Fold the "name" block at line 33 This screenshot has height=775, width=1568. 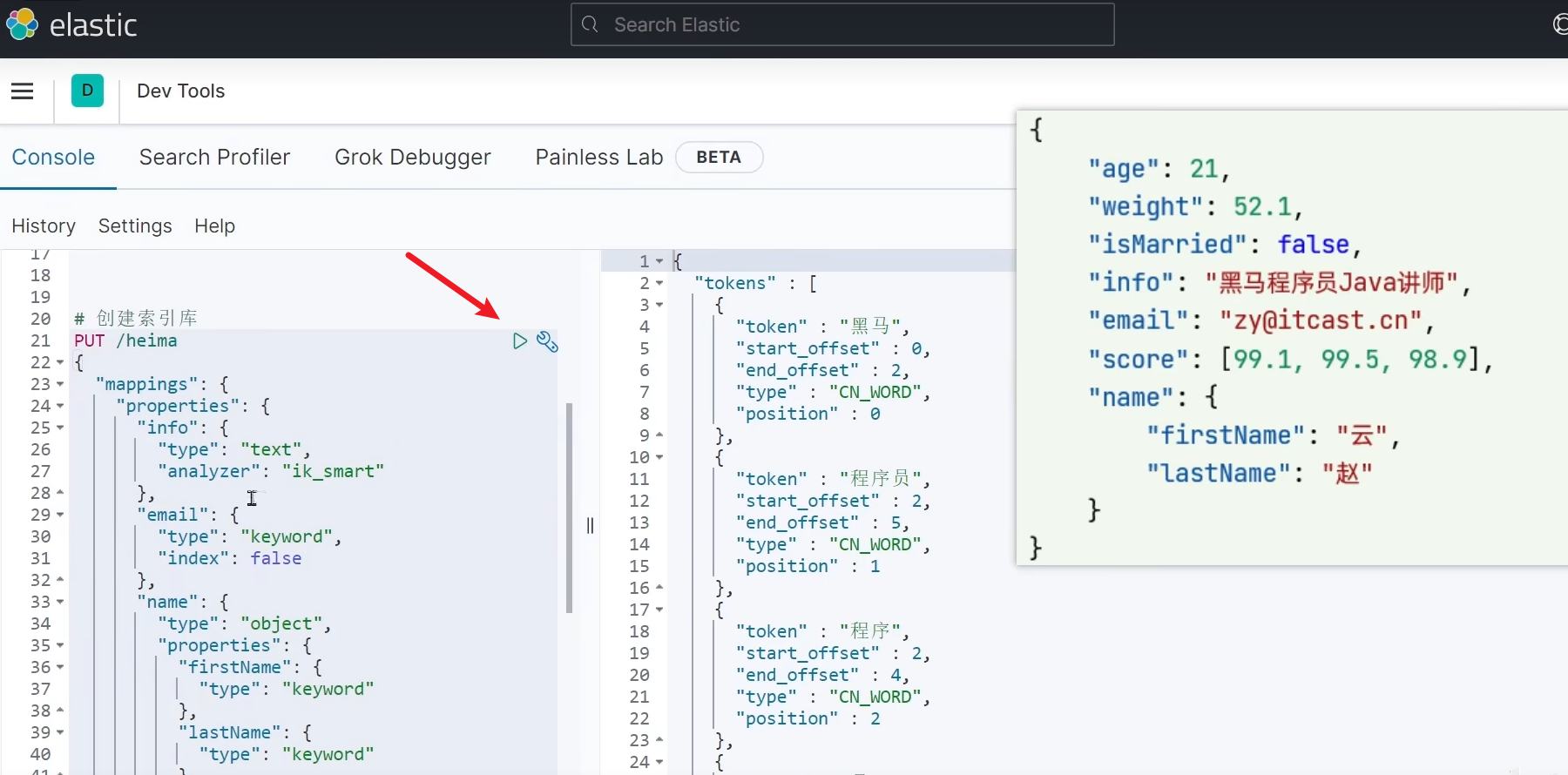pyautogui.click(x=60, y=603)
